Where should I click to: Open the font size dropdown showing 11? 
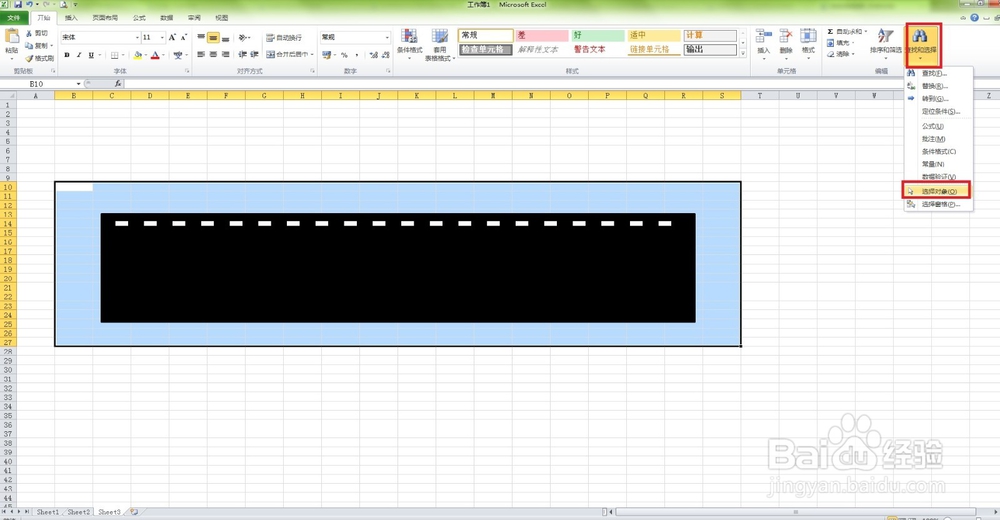[162, 38]
